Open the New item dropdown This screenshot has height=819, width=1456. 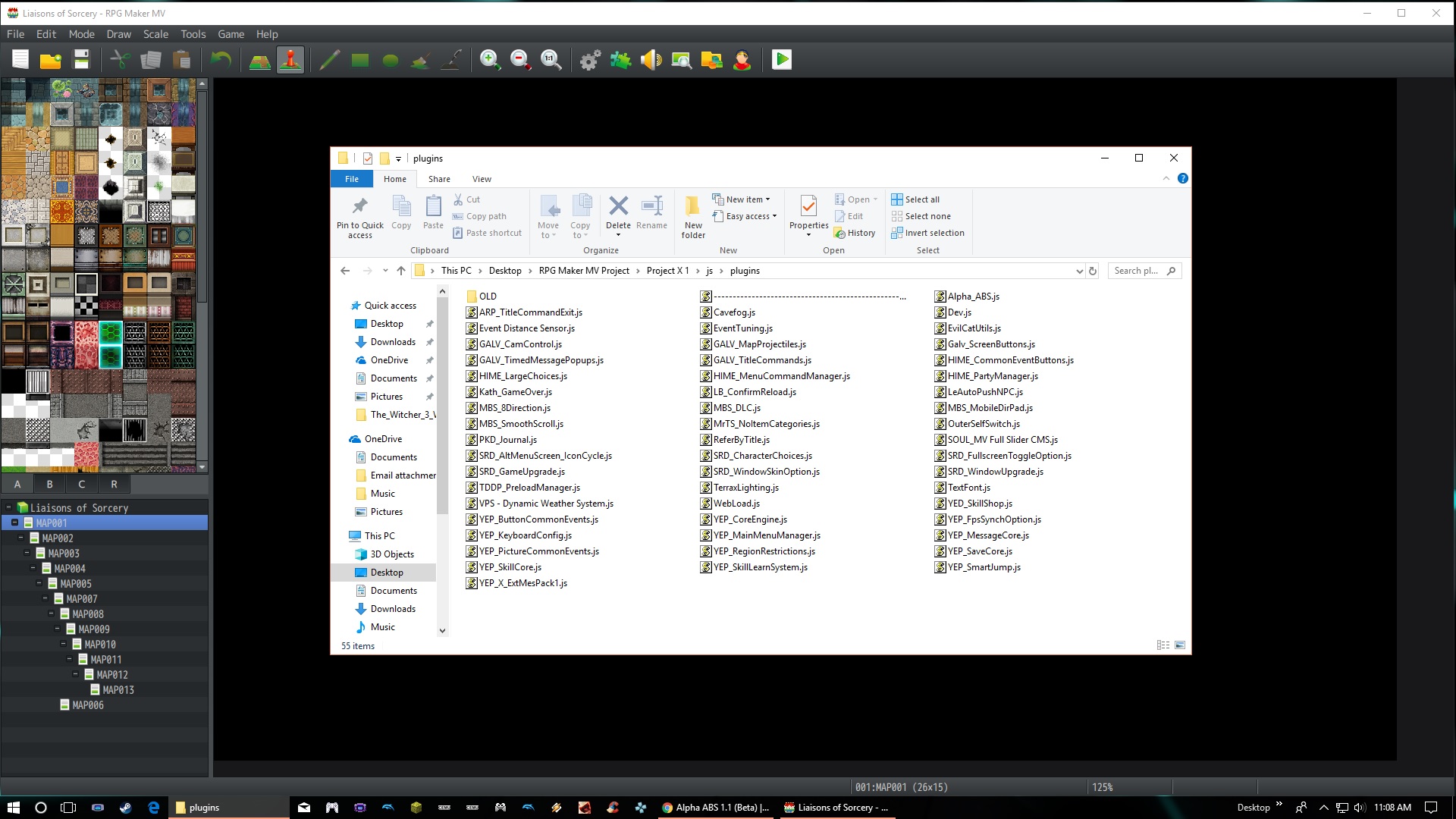(x=742, y=199)
